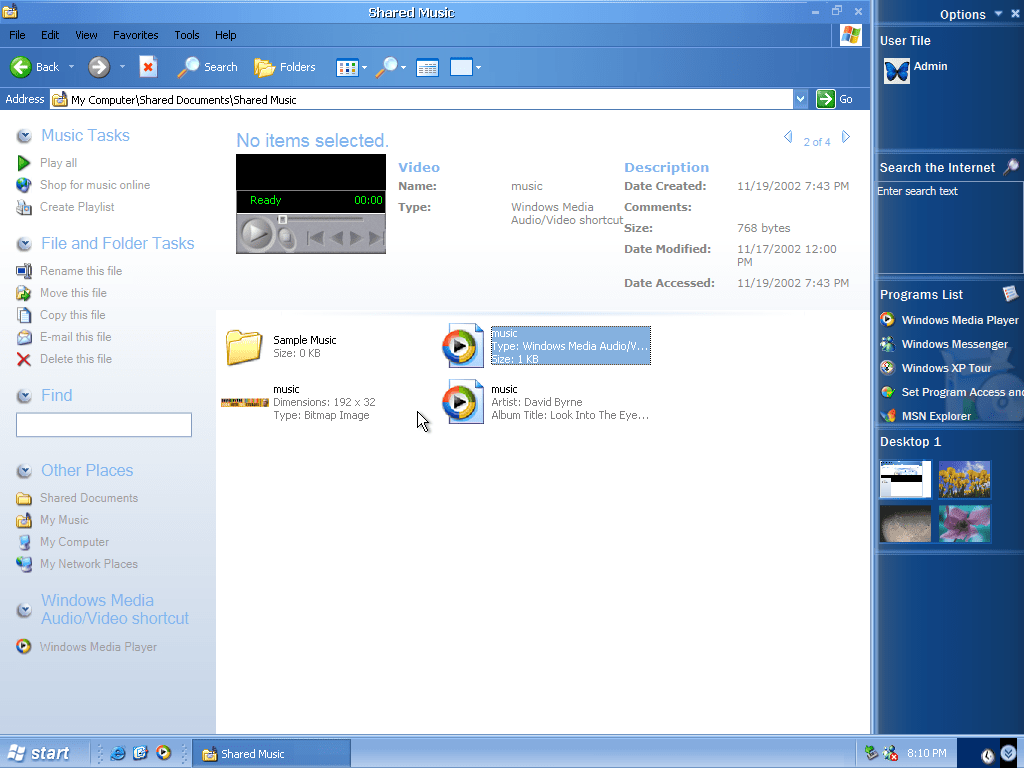Click the Internet Explorer quick launch icon
1024x768 pixels.
118,753
